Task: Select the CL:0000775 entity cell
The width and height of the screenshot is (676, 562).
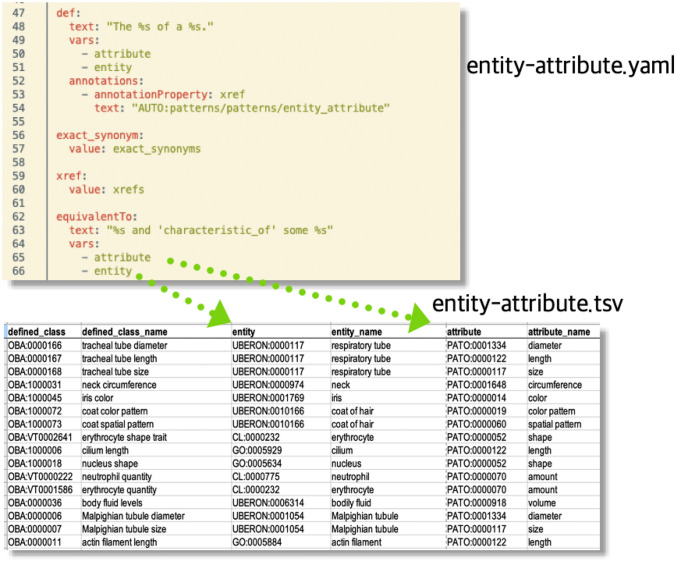Action: point(255,477)
